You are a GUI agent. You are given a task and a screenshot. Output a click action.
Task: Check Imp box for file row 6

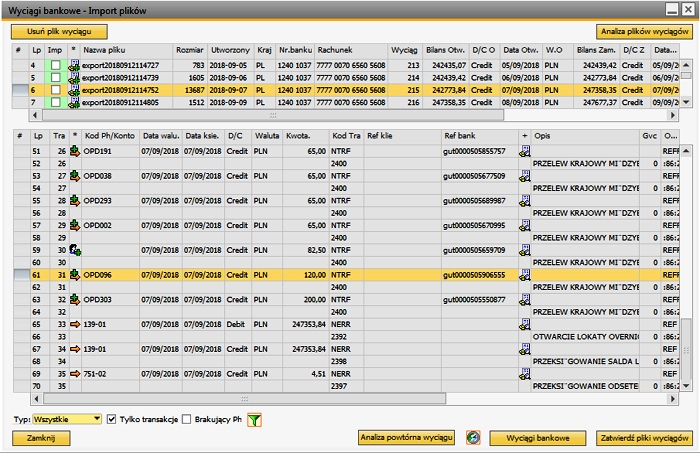pos(55,90)
